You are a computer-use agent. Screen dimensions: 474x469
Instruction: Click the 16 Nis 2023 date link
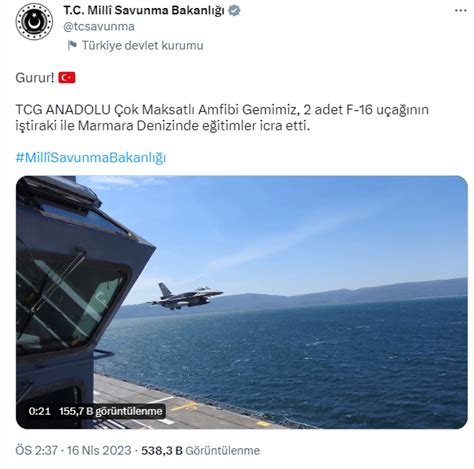pos(99,450)
